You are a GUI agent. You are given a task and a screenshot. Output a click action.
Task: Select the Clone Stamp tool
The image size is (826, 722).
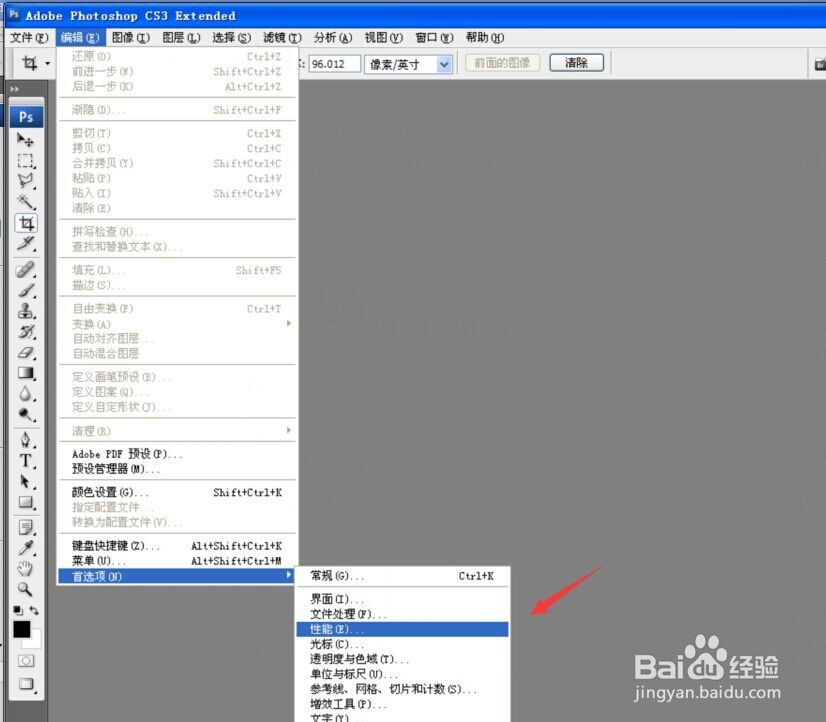pos(25,311)
